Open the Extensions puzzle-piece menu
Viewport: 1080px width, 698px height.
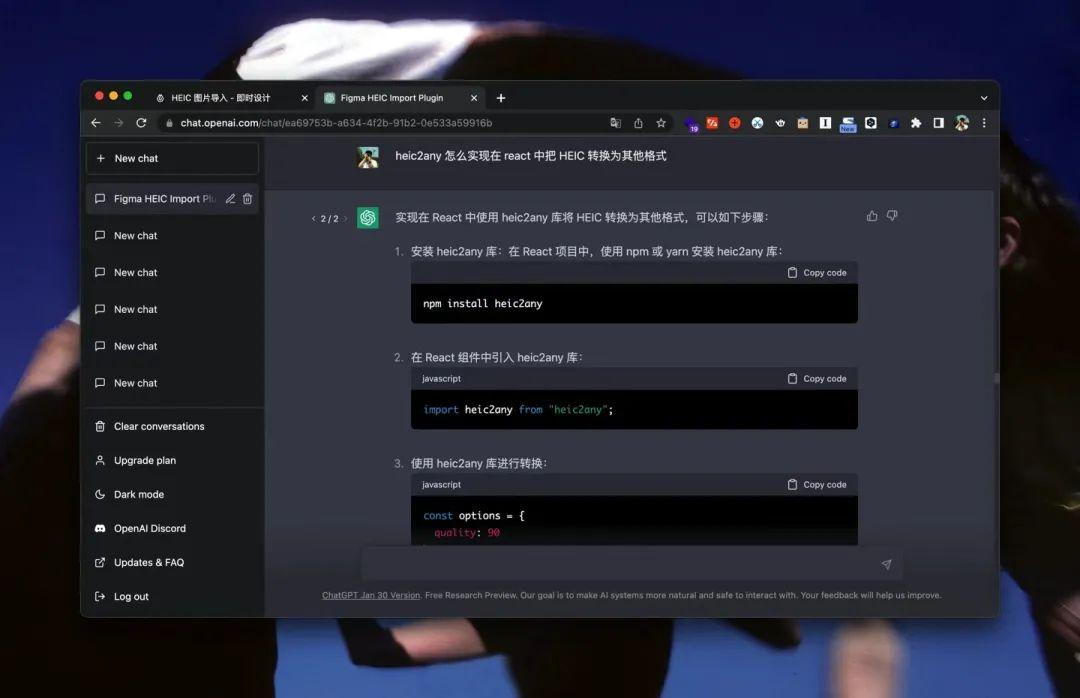point(916,123)
